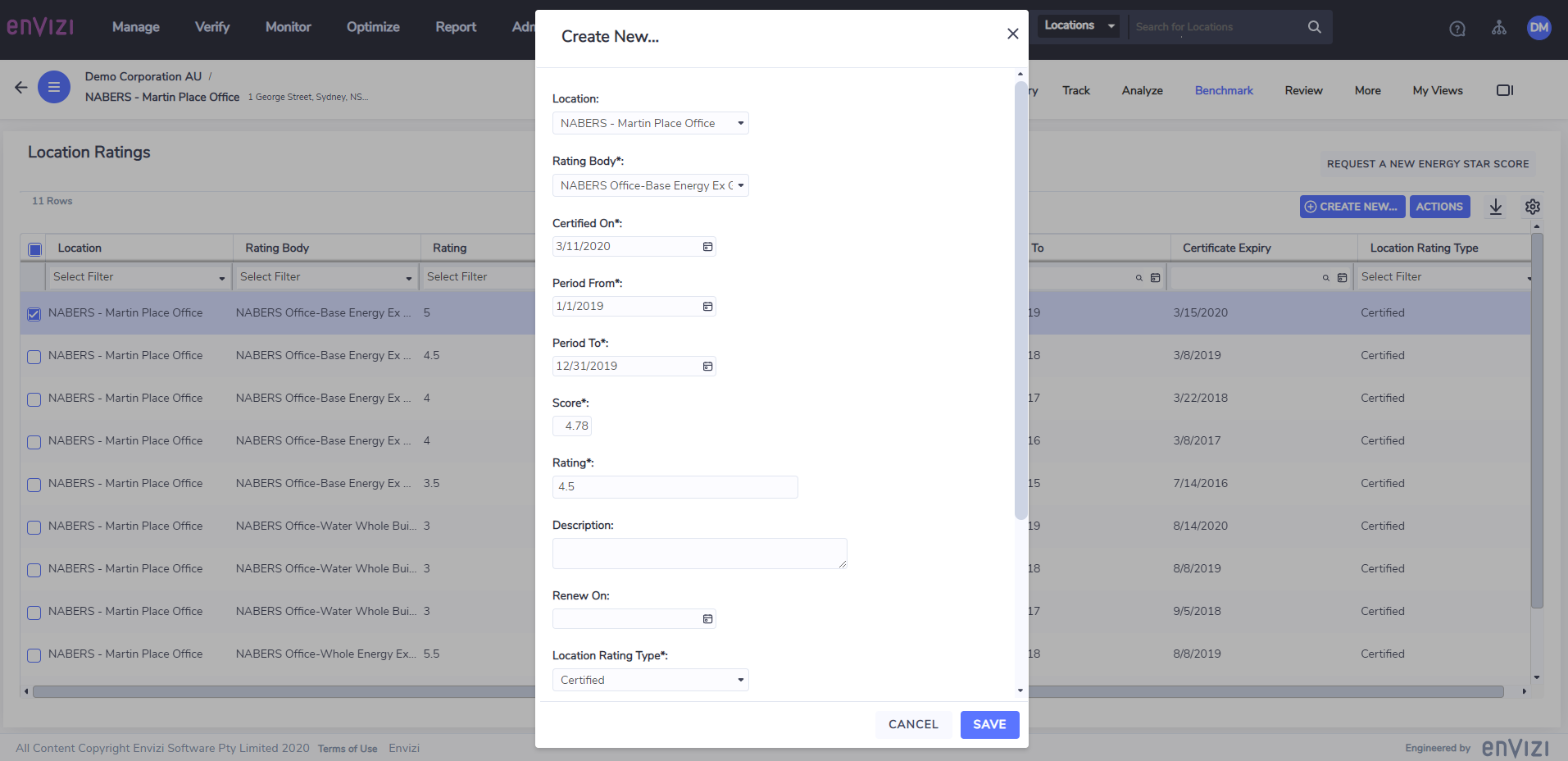Open Certified On calendar picker

[707, 247]
